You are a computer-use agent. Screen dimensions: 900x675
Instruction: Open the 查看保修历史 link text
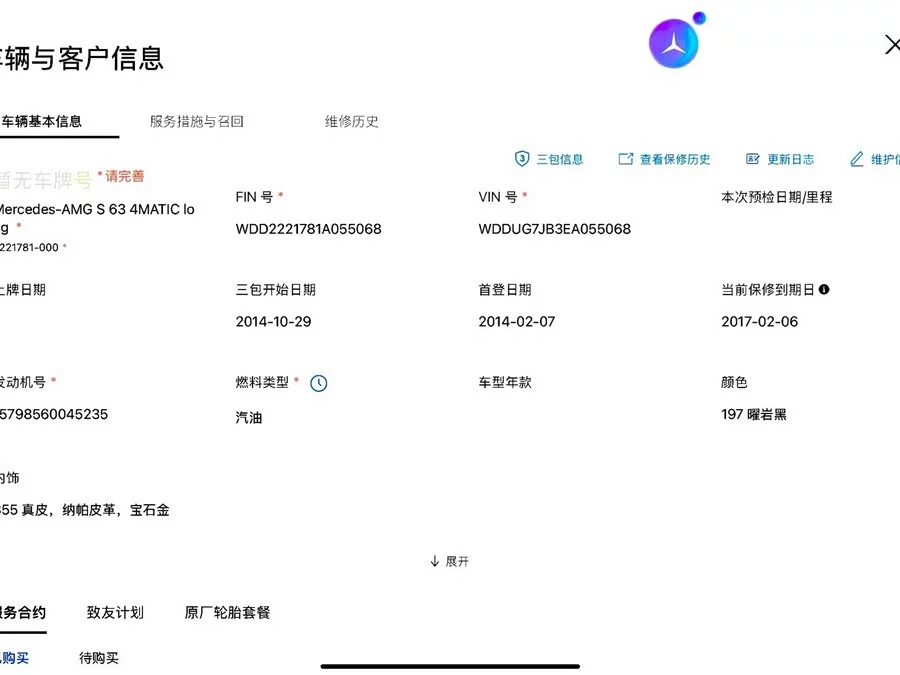[675, 159]
